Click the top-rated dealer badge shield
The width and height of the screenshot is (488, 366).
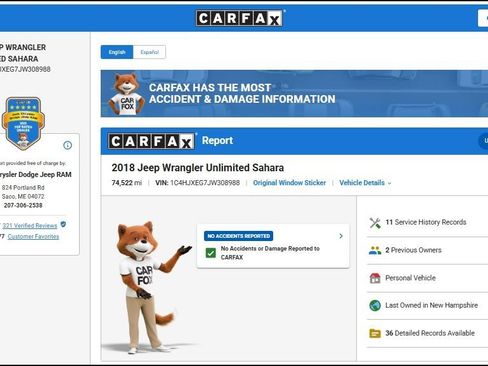[23, 123]
